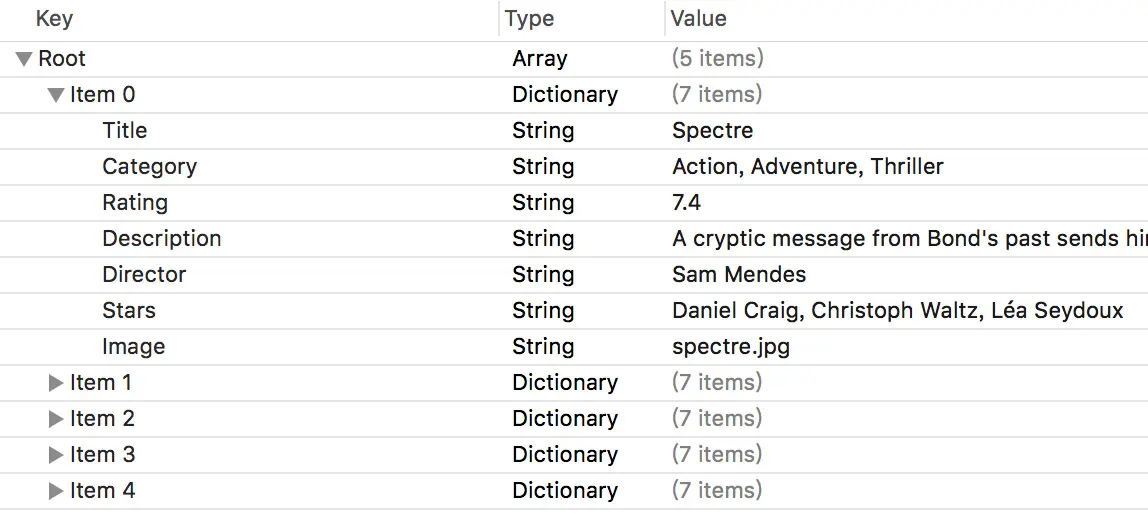The width and height of the screenshot is (1148, 520).
Task: Select the Director key row
Action: click(144, 275)
